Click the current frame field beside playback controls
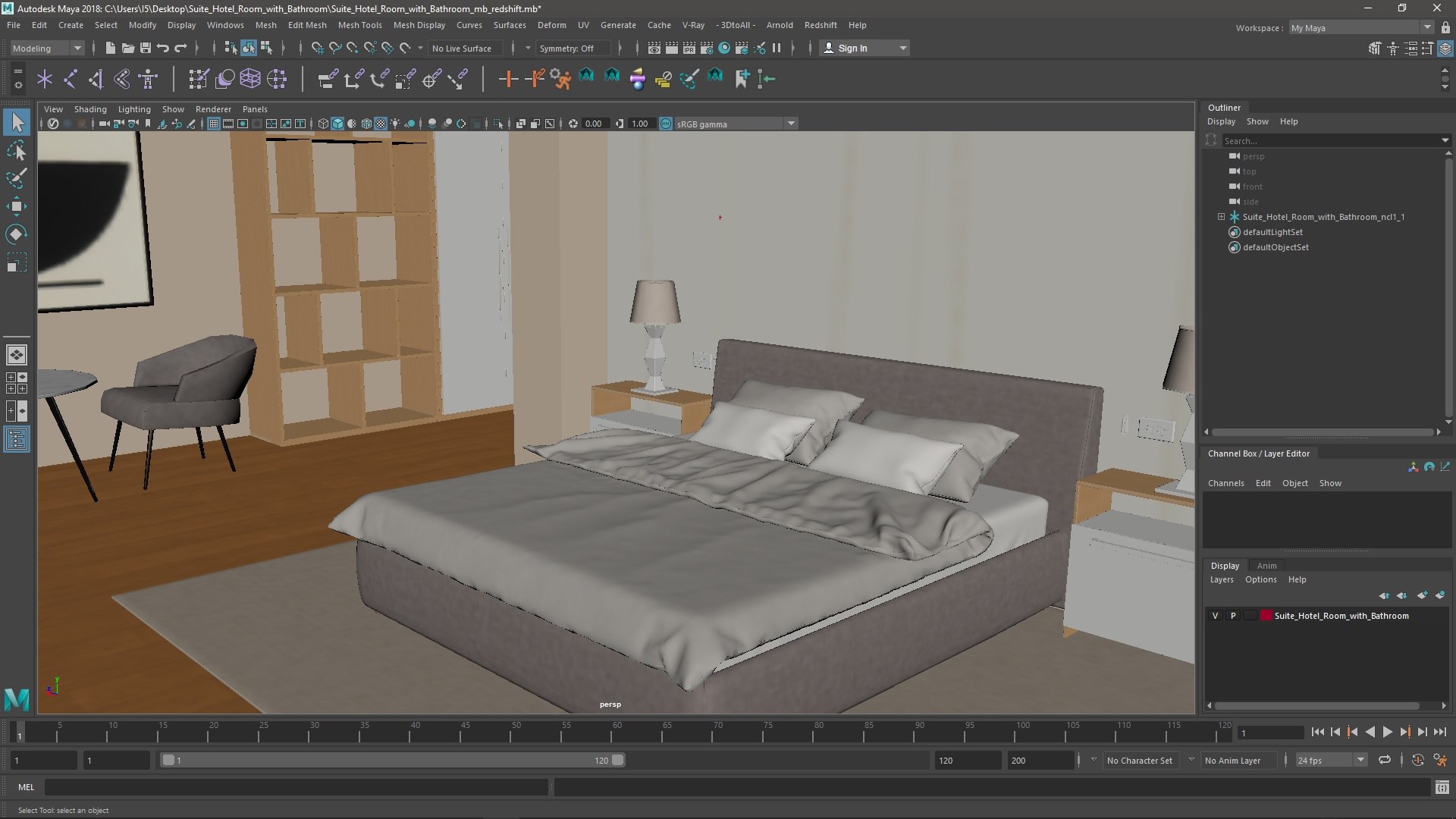Image resolution: width=1456 pixels, height=819 pixels. [1270, 733]
